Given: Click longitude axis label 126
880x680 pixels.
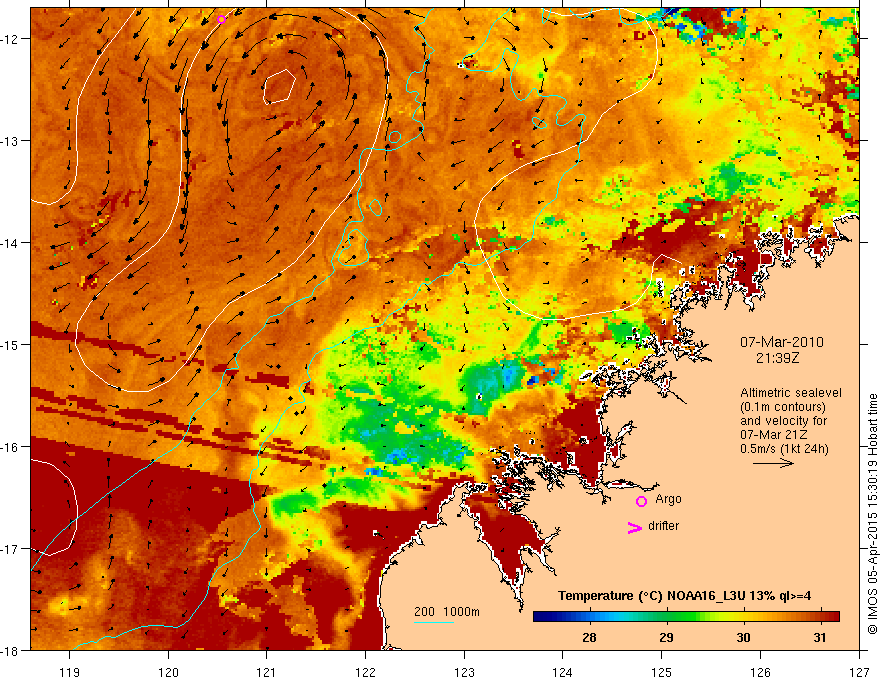Looking at the screenshot, I should click(x=760, y=672).
